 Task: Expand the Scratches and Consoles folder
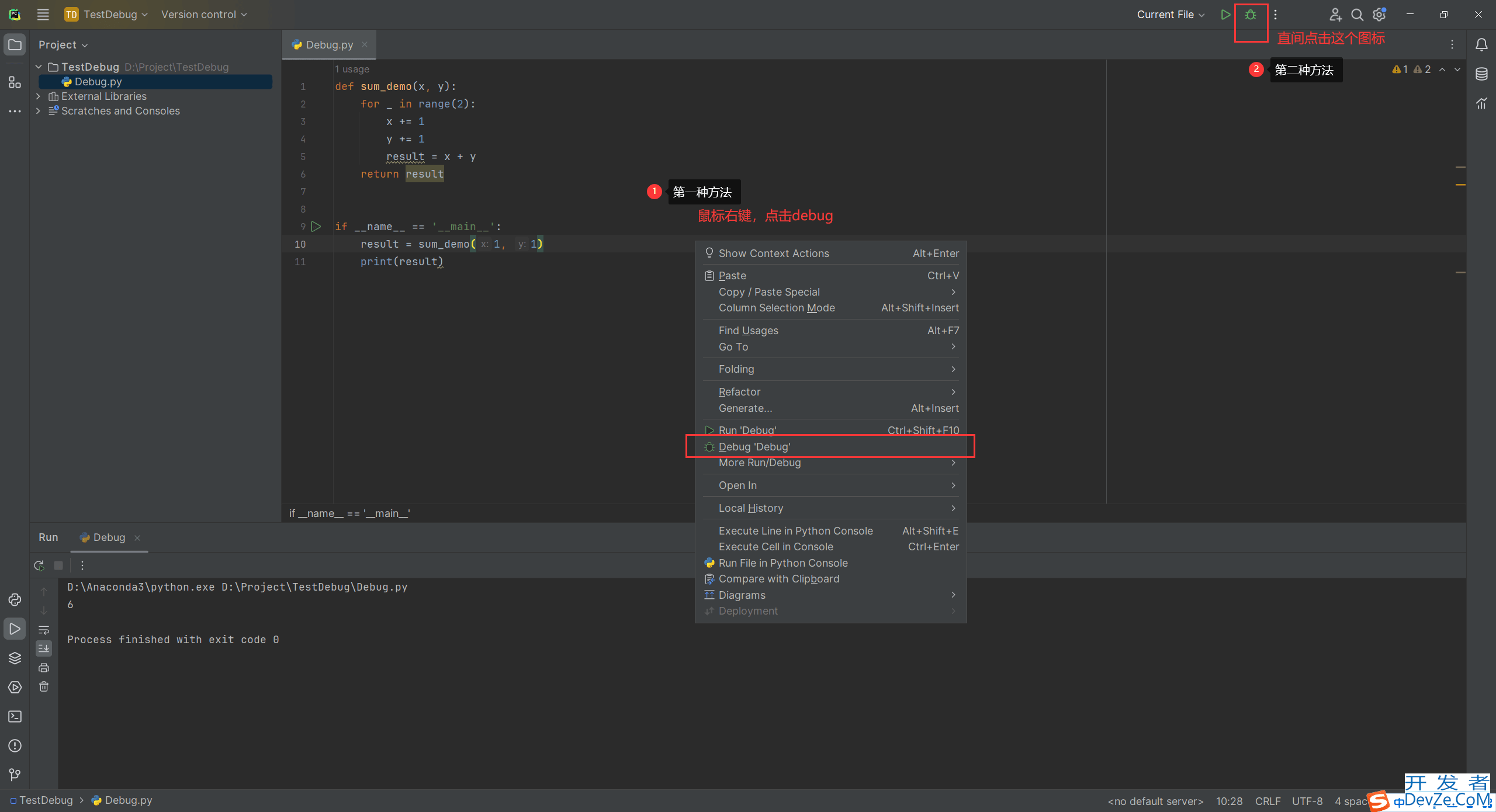coord(36,111)
